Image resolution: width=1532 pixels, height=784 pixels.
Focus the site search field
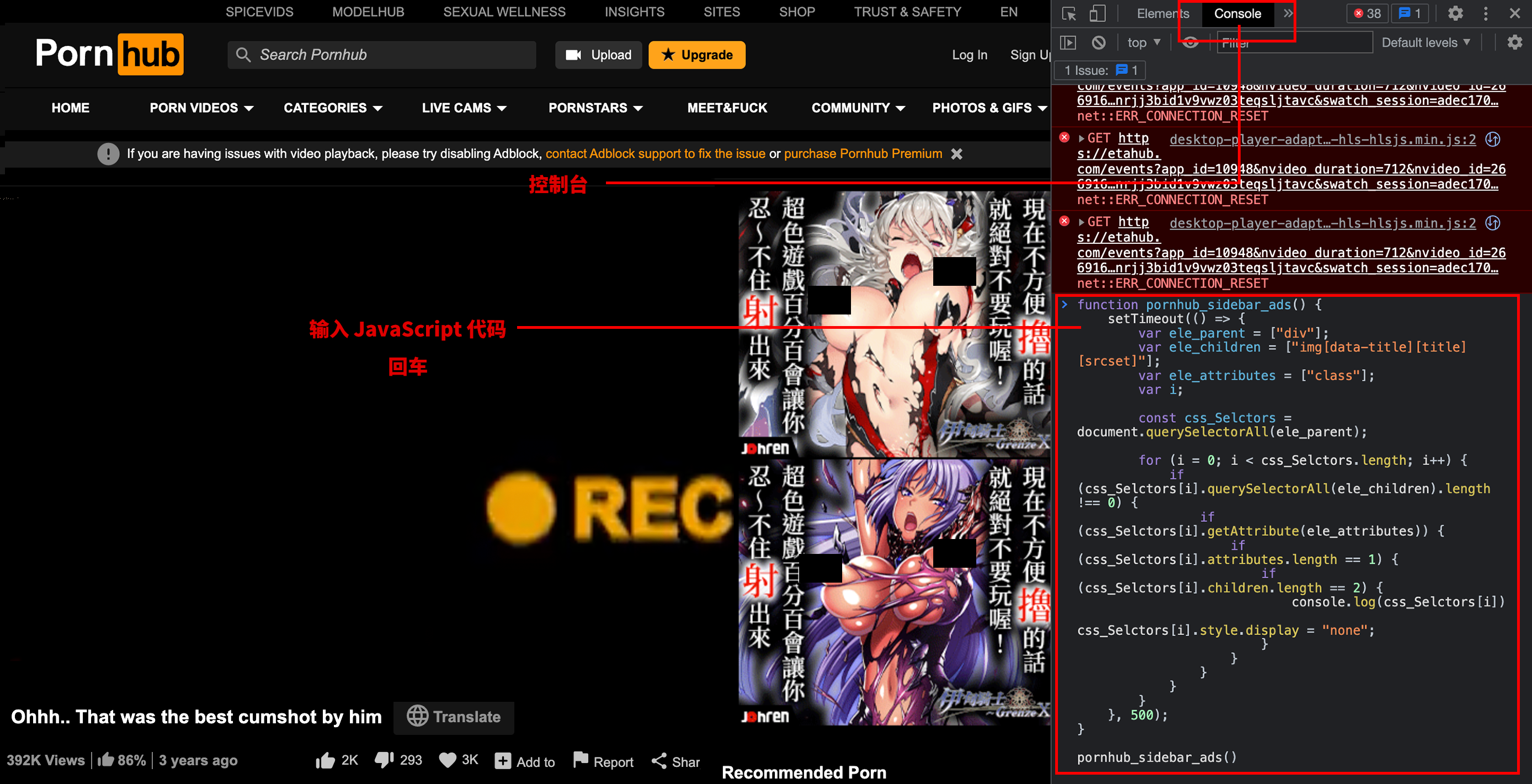[x=382, y=55]
